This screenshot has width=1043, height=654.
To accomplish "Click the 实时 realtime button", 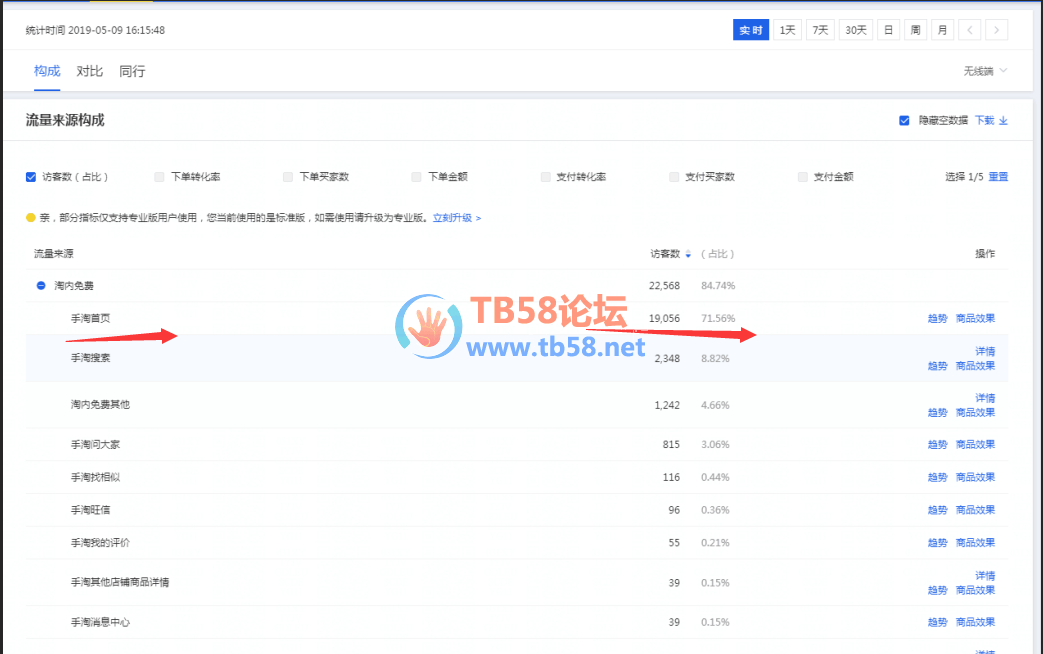I will pyautogui.click(x=750, y=30).
